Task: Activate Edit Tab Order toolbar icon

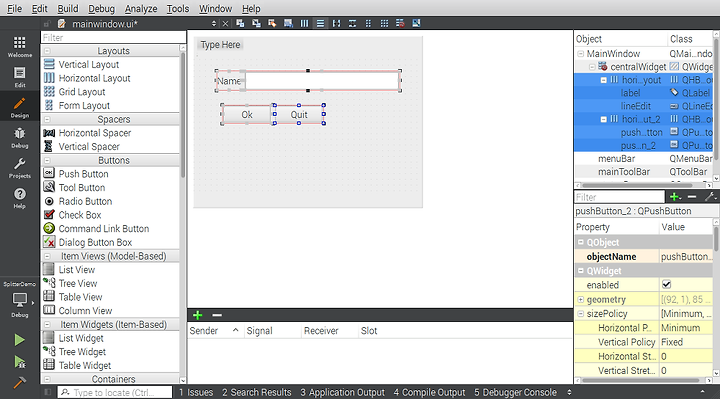Action: point(288,23)
